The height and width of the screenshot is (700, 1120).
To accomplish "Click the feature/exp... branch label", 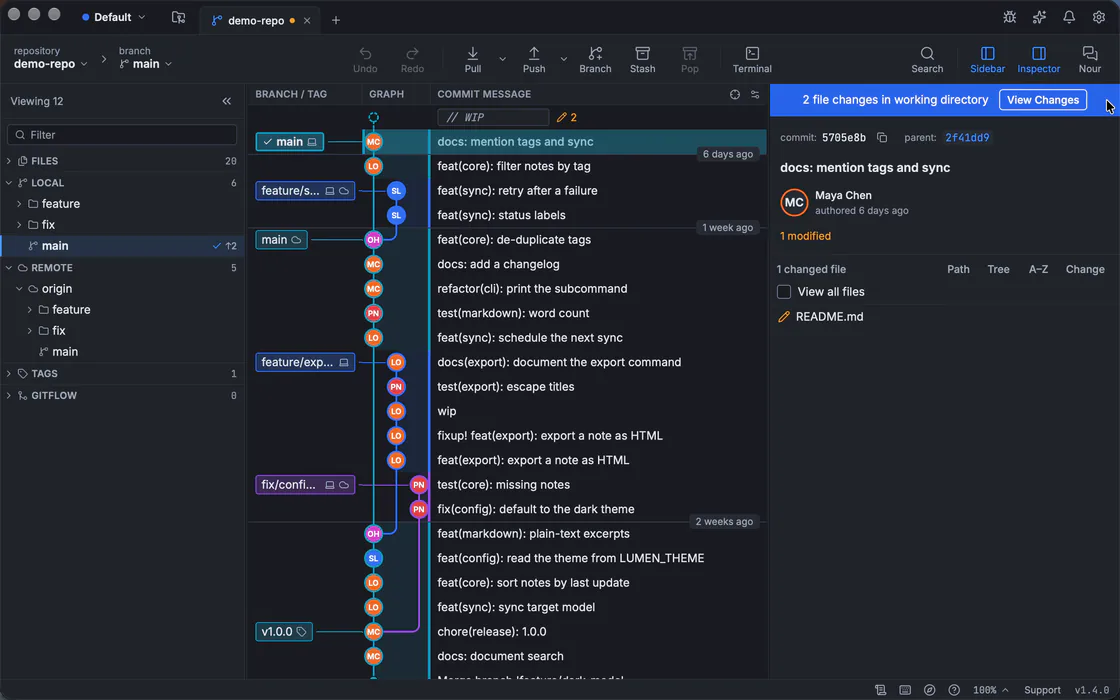I will (x=305, y=362).
